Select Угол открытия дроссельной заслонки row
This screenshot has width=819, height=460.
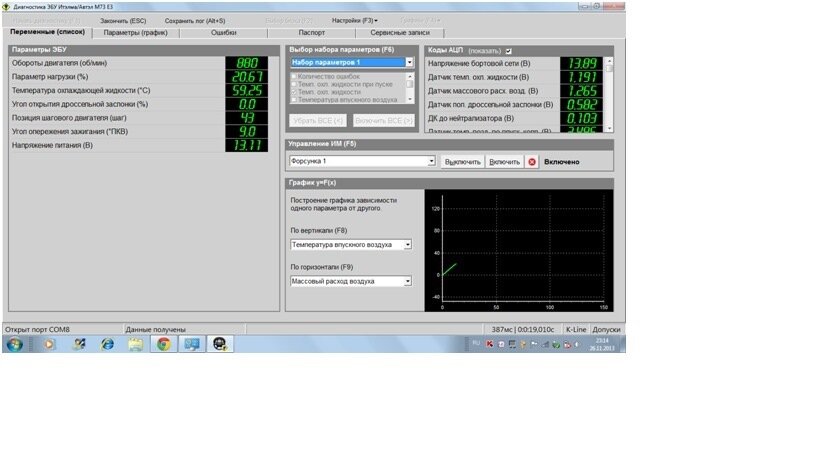tap(140, 104)
